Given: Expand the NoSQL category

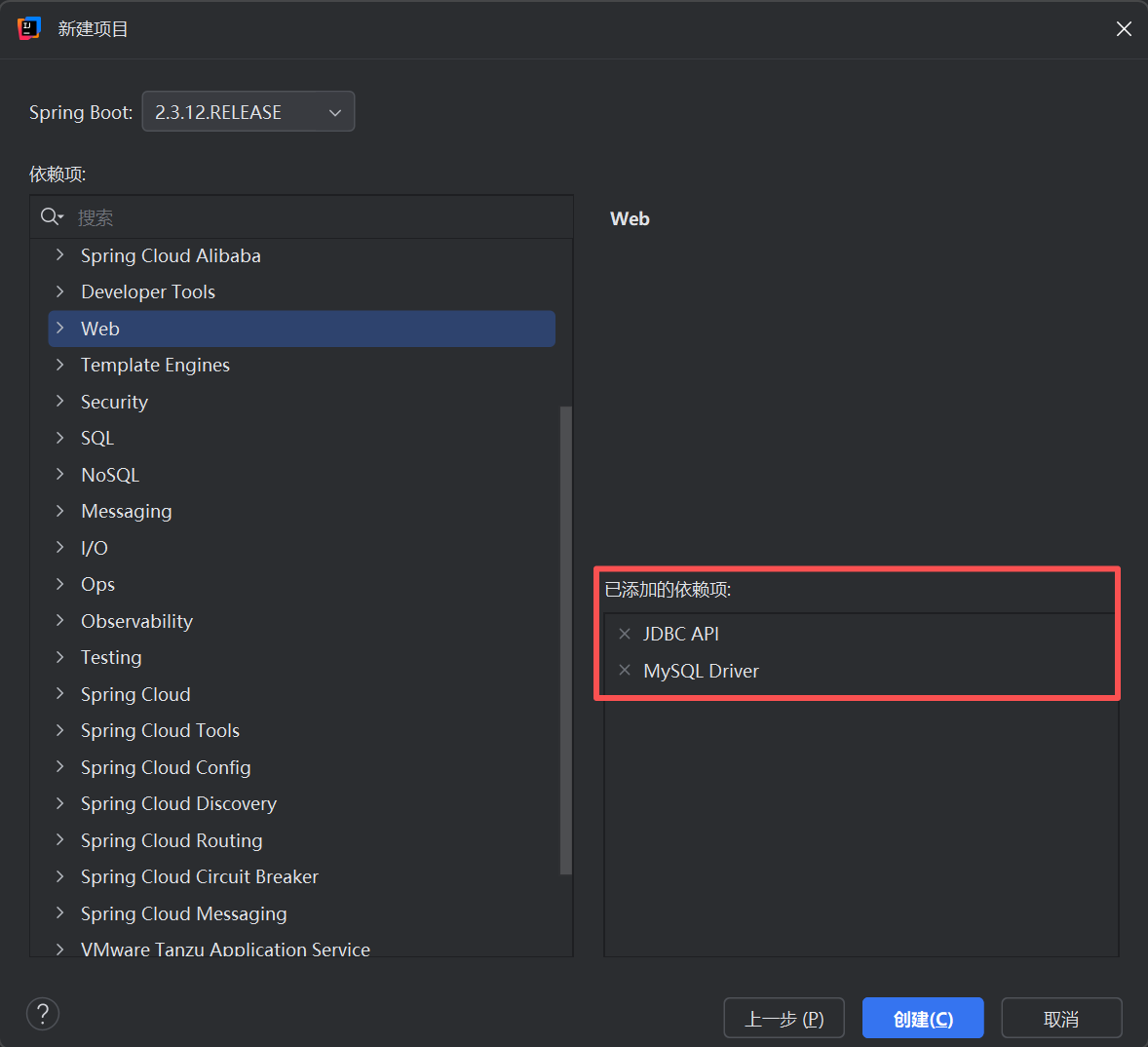Looking at the screenshot, I should pos(60,475).
